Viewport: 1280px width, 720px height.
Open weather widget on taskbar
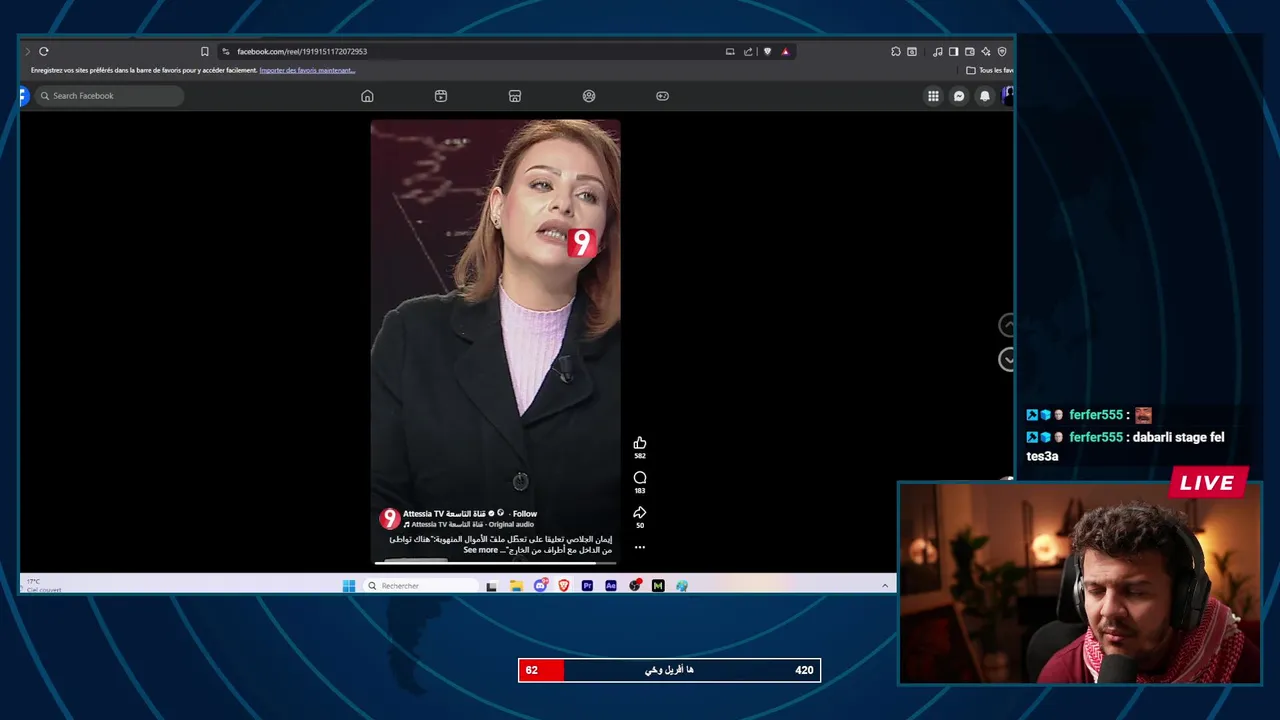pyautogui.click(x=44, y=585)
